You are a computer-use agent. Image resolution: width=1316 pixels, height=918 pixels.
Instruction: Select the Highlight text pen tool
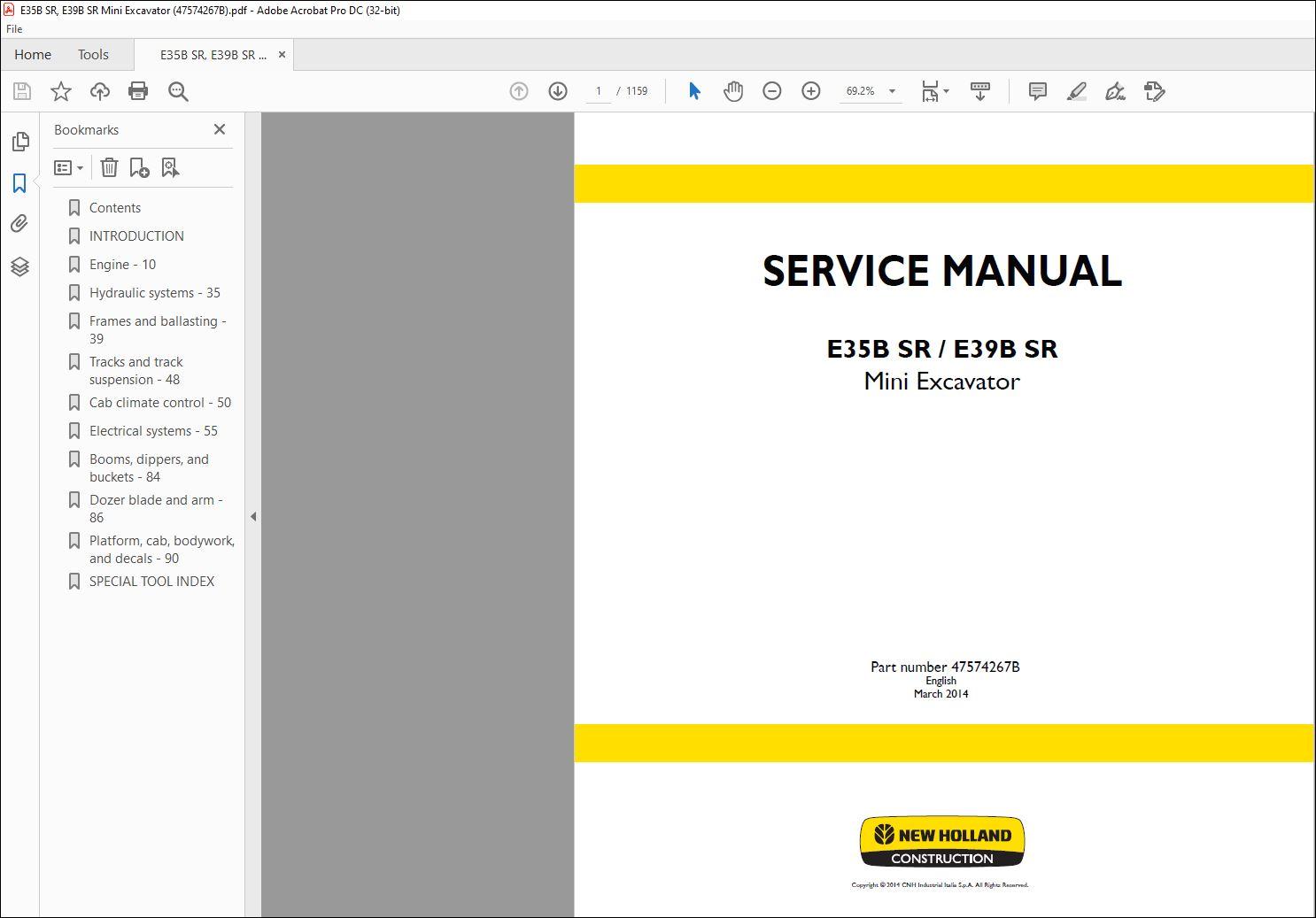tap(1076, 91)
